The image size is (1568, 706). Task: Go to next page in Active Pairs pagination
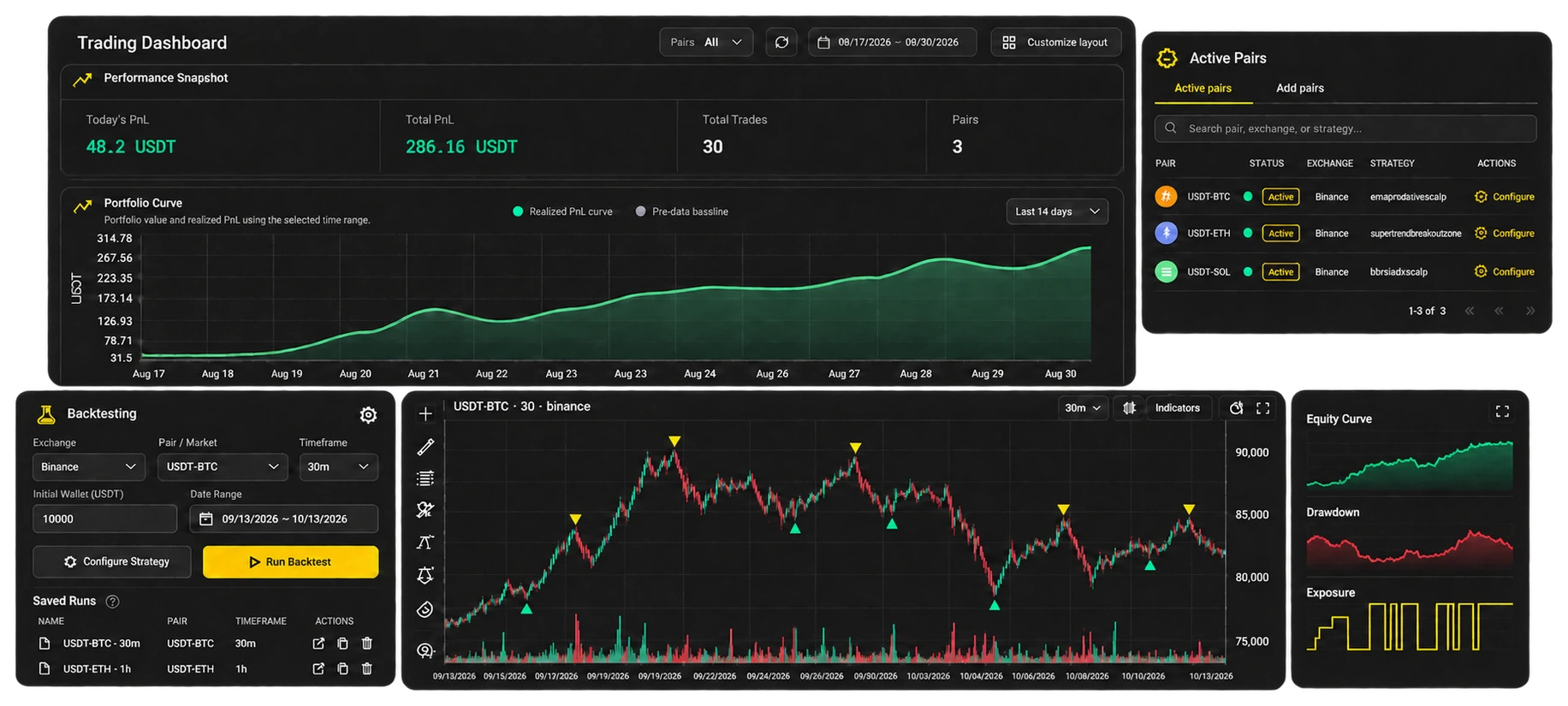[x=1530, y=311]
